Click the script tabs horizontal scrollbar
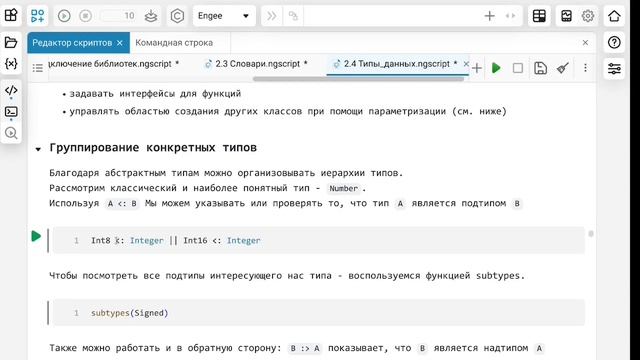Viewport: 640px width, 360px height. (358, 79)
